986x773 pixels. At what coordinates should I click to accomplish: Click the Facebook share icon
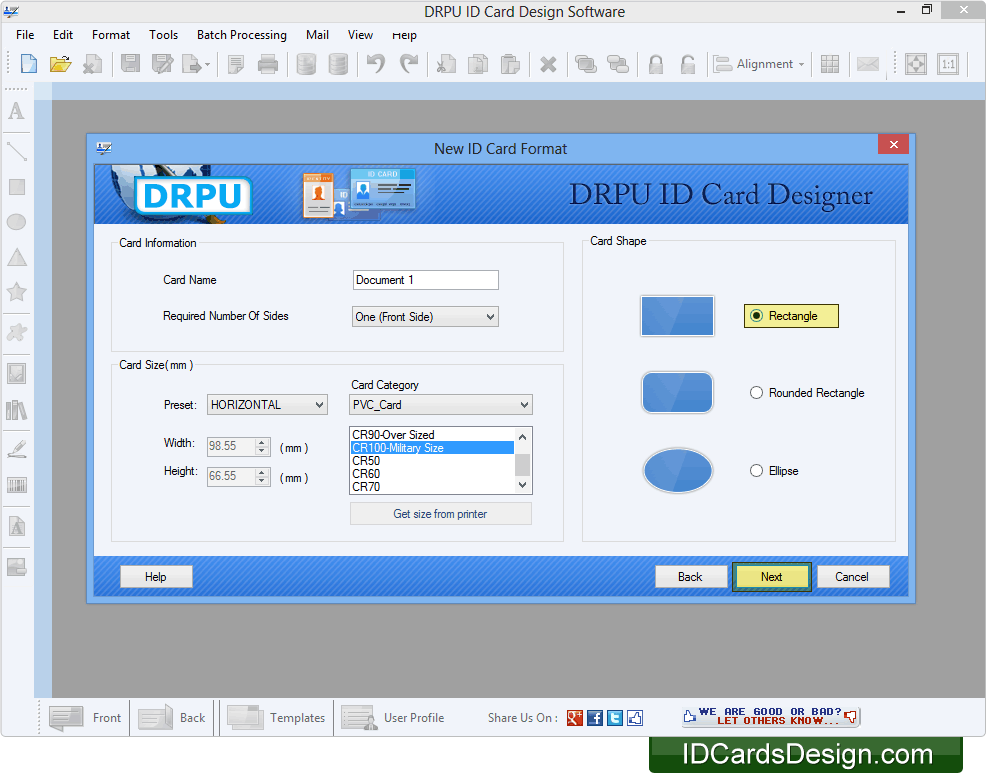click(x=595, y=718)
